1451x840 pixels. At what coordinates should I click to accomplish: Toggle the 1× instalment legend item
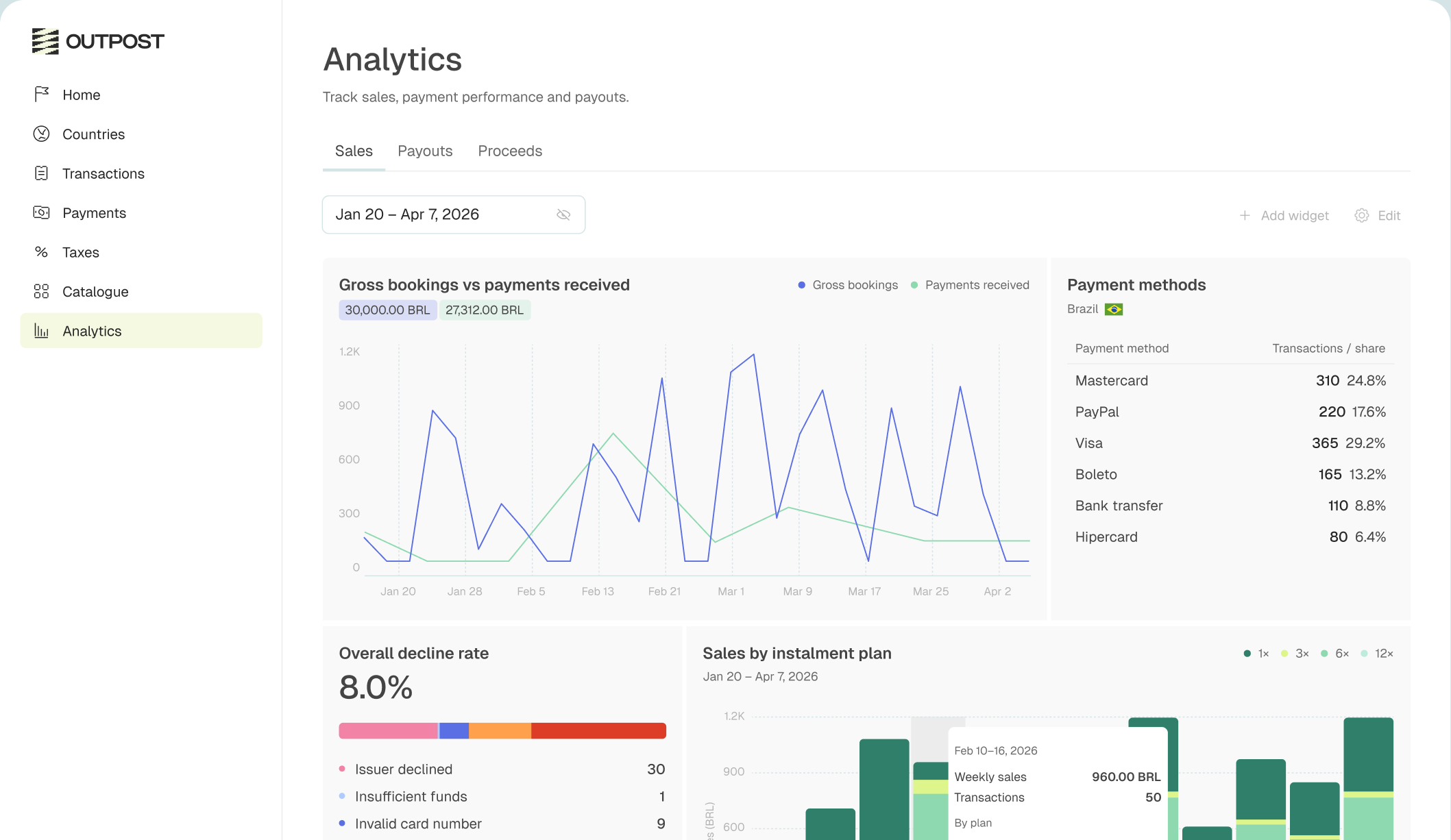click(x=1256, y=654)
